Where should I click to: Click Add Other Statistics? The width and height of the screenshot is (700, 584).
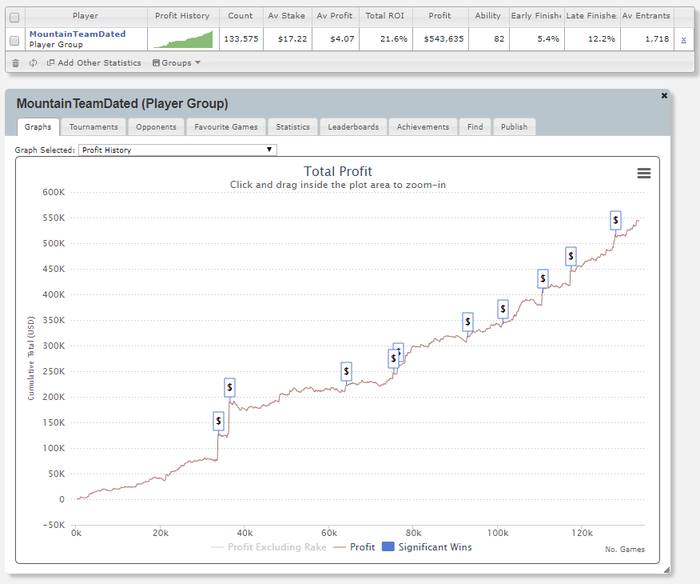click(94, 63)
